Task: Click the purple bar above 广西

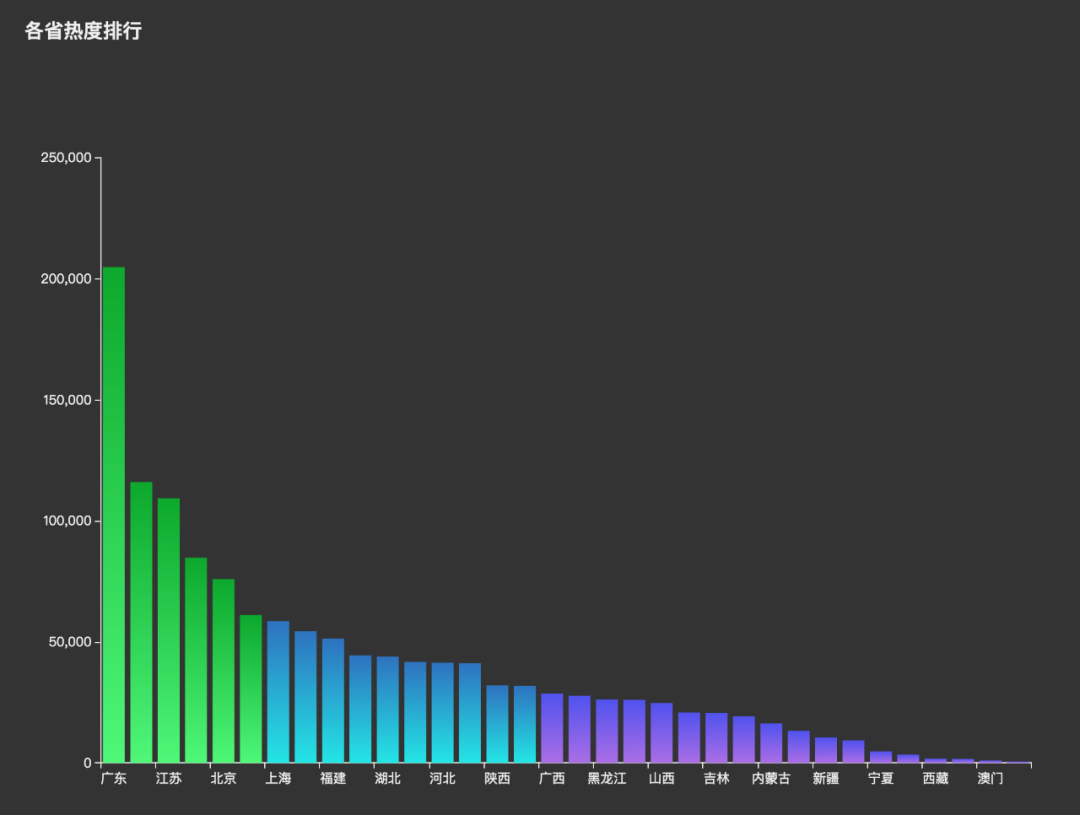Action: click(x=552, y=728)
